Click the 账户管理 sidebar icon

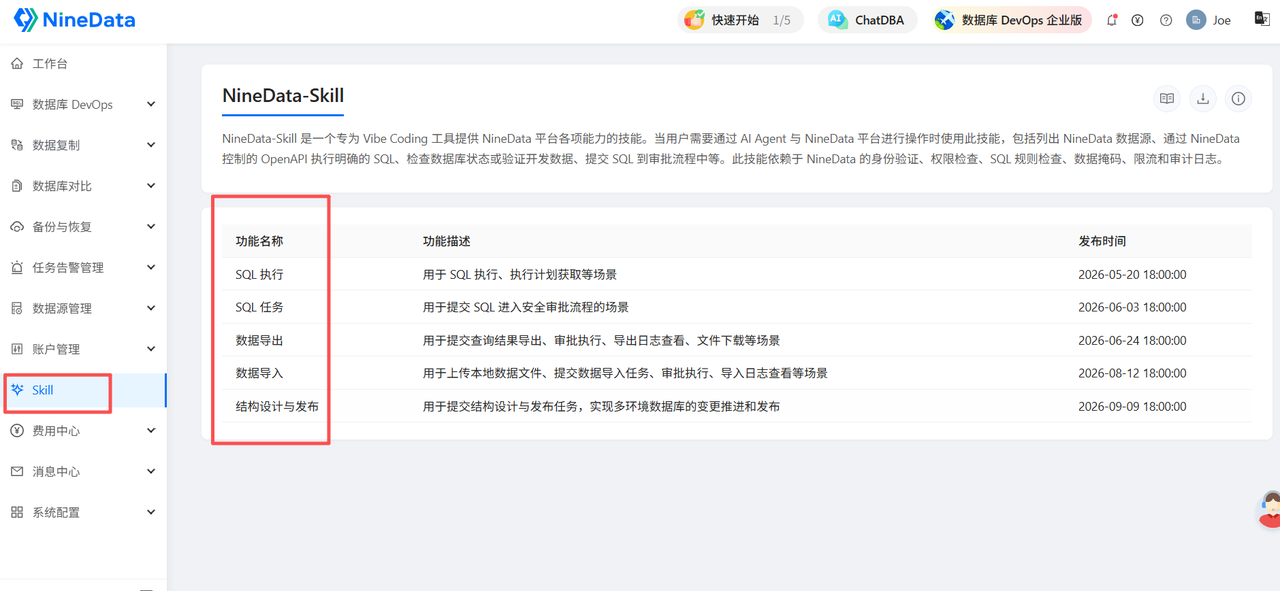click(17, 349)
